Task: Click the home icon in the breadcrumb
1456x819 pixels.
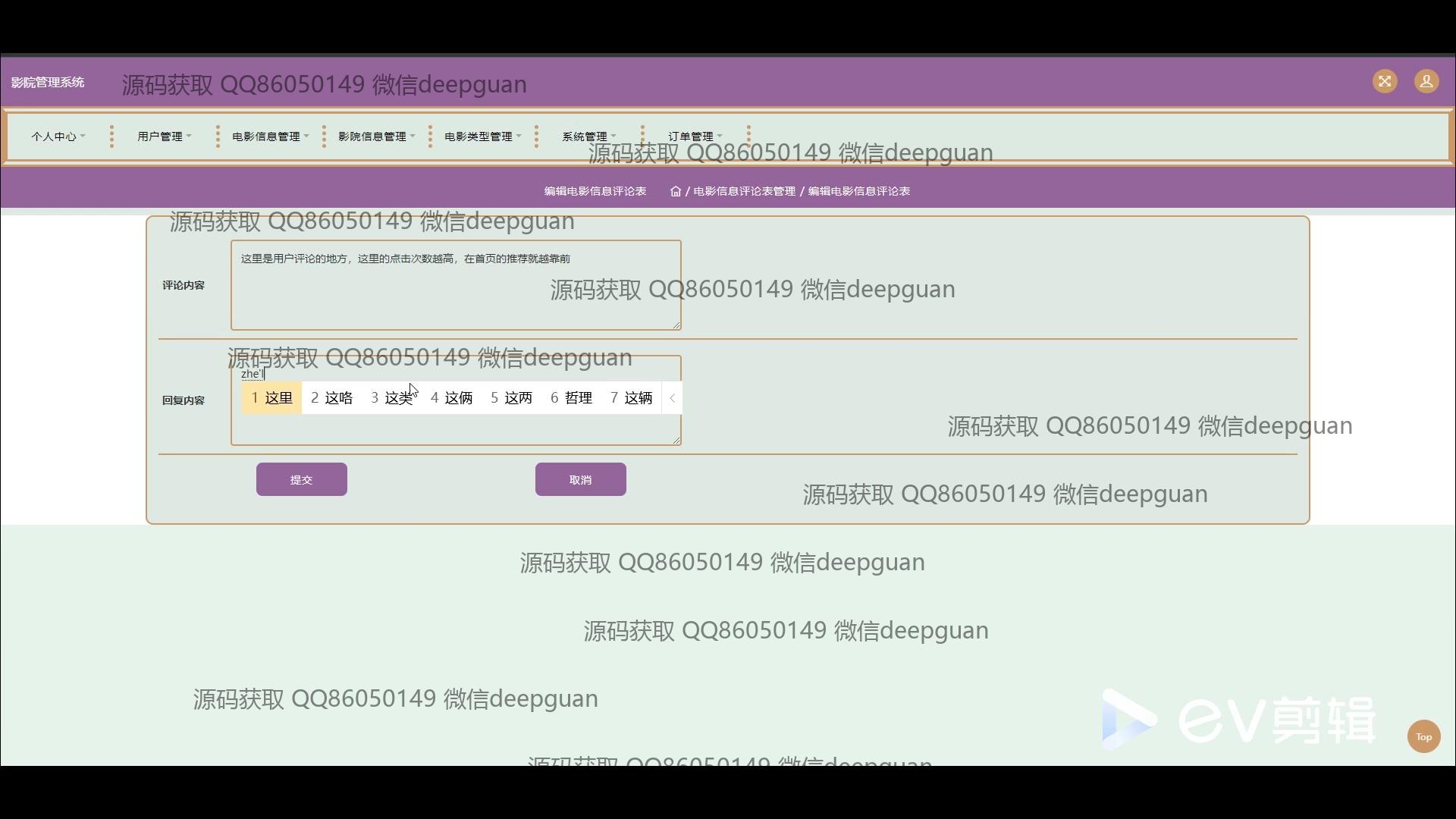Action: point(676,191)
